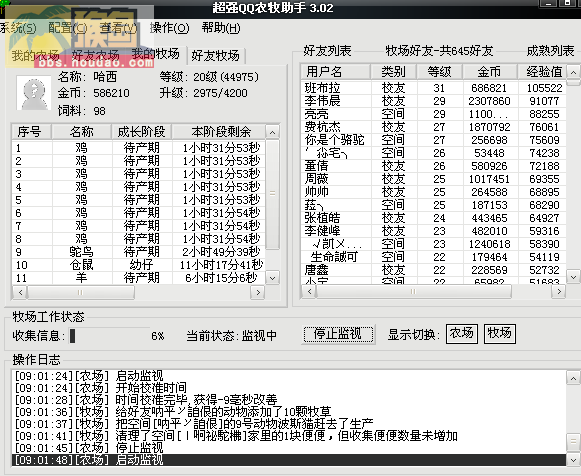
Task: Sort friends by 等级 column header
Action: 439,71
